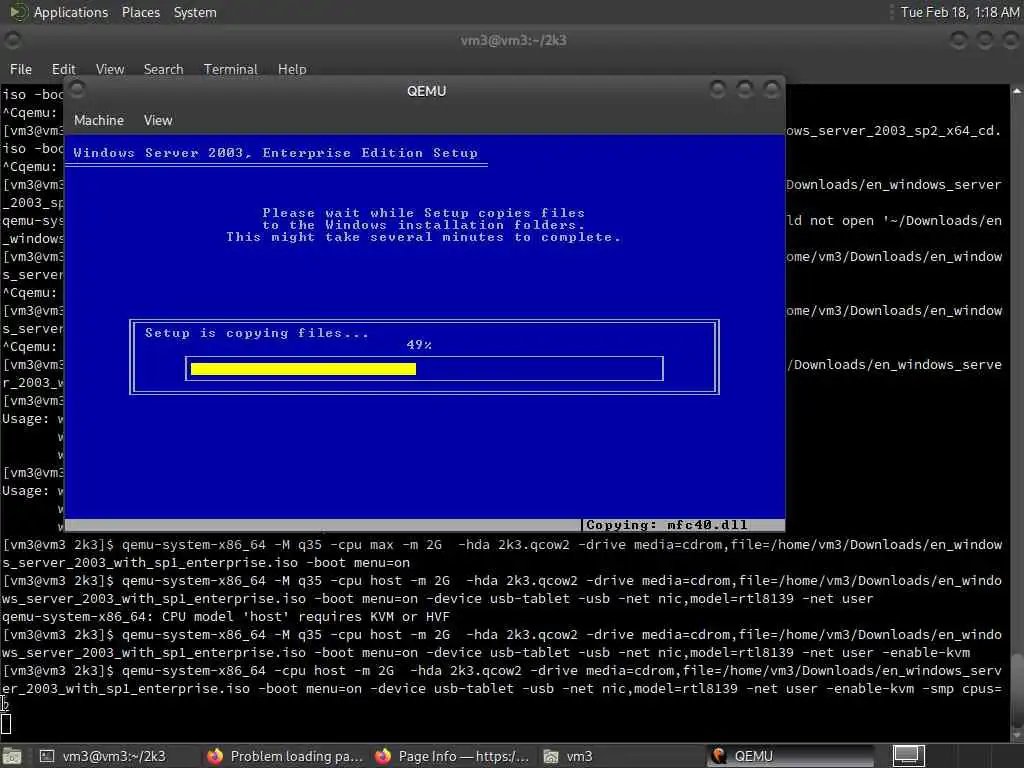Viewport: 1024px width, 768px height.
Task: Click the terminal title vm3@vm3:~/2k3
Action: click(x=513, y=40)
